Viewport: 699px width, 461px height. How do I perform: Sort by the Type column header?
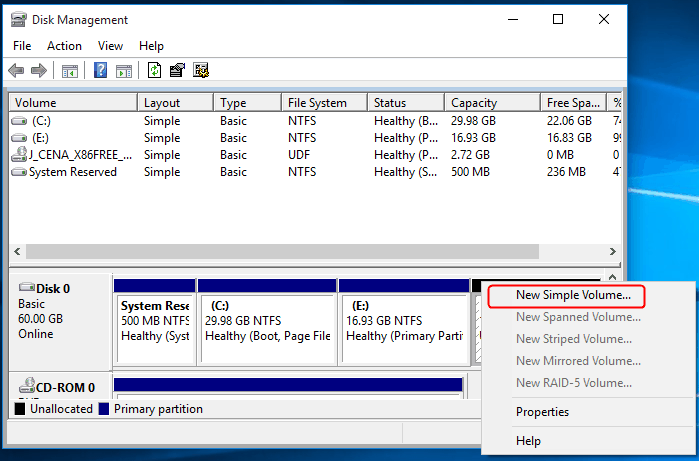pos(248,103)
